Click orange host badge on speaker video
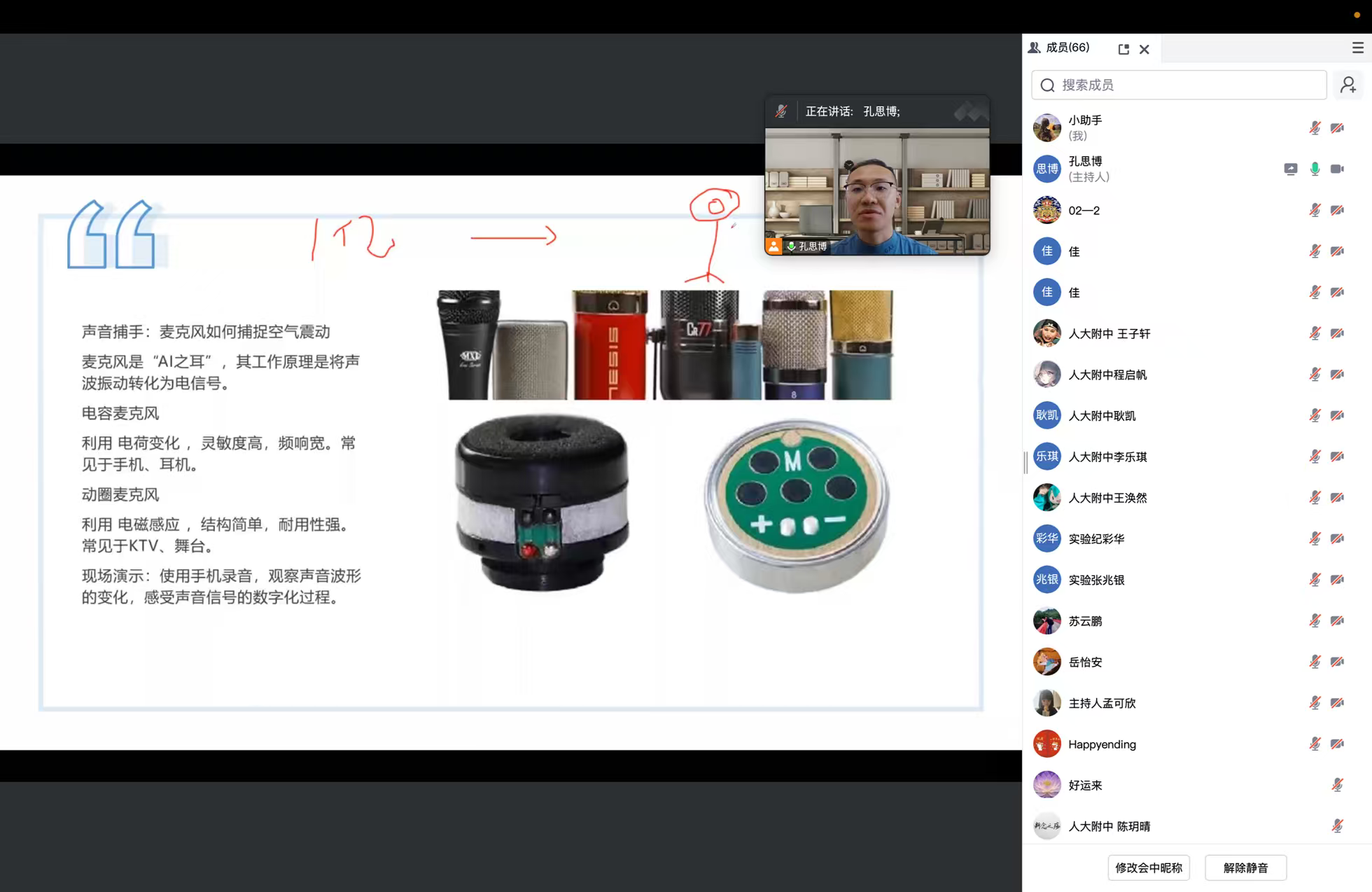Image resolution: width=1372 pixels, height=892 pixels. point(773,246)
